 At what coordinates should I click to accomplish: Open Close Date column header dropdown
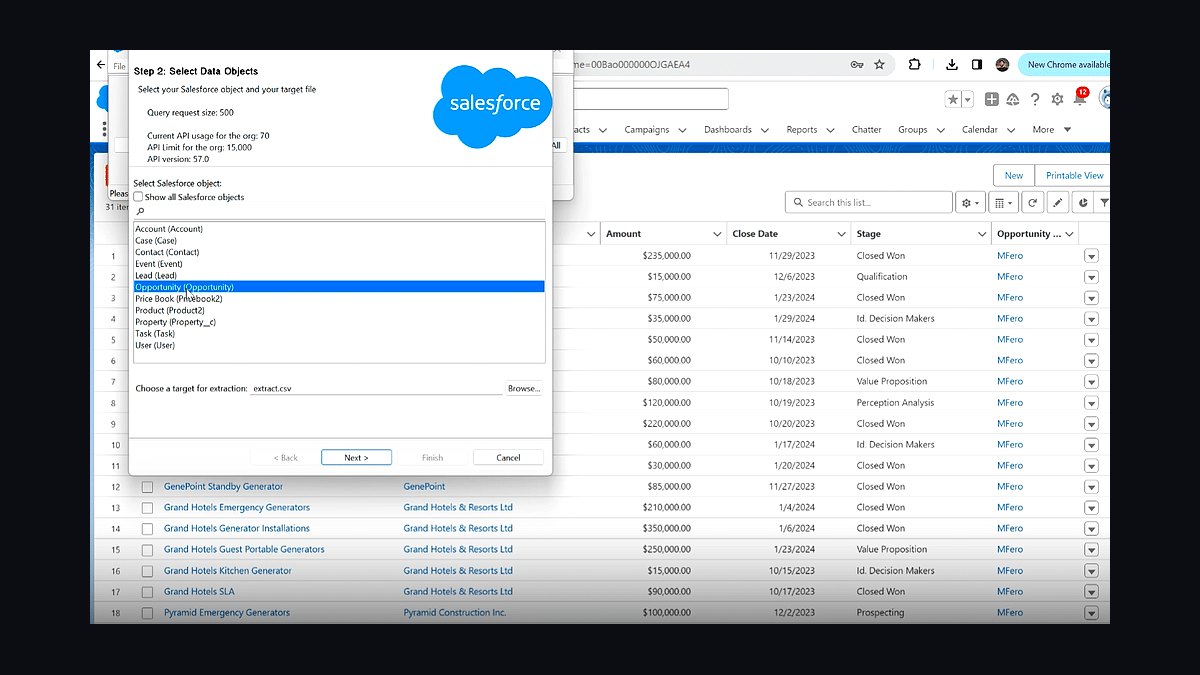click(x=843, y=234)
